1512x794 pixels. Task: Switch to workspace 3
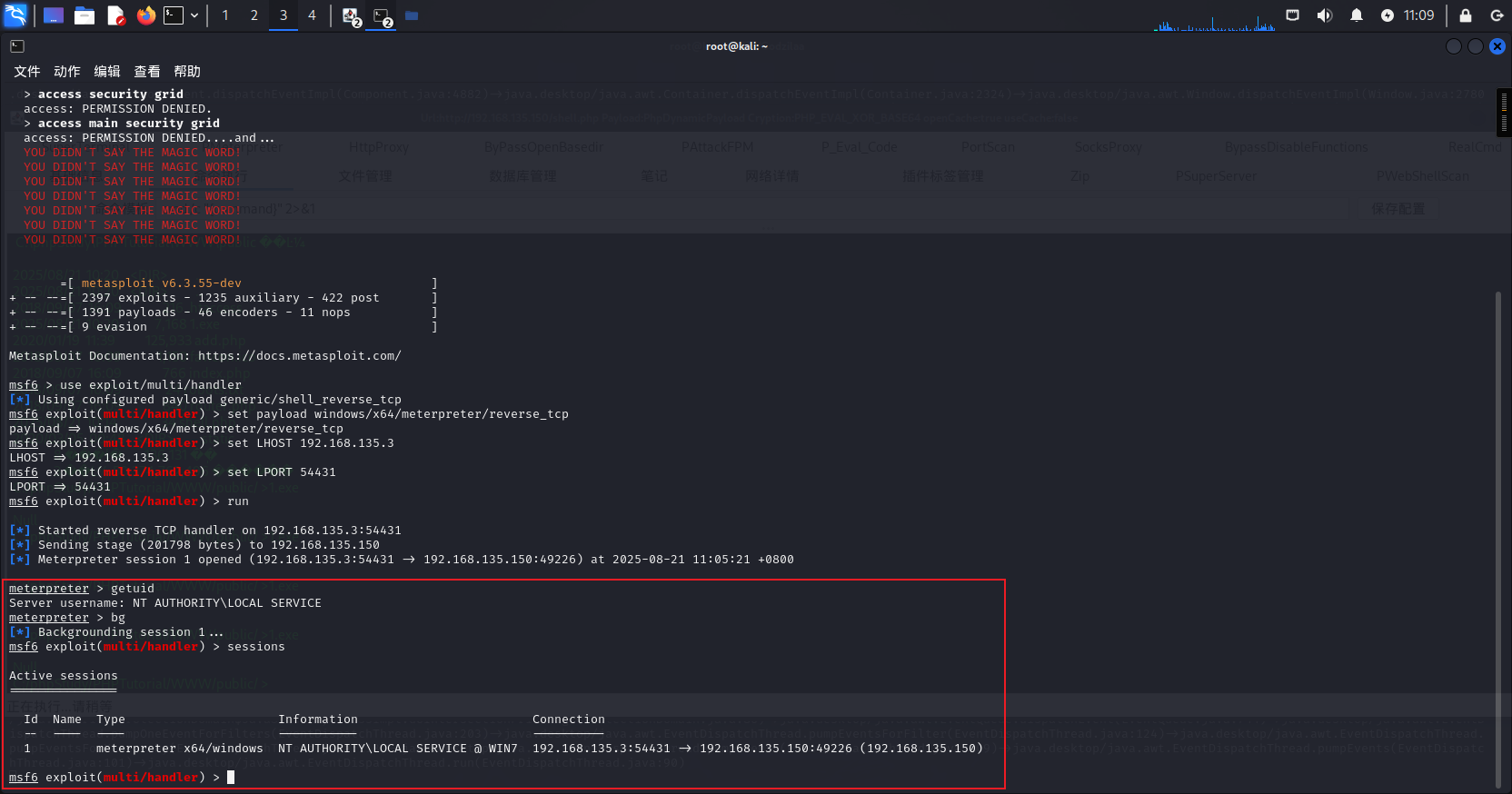tap(283, 15)
